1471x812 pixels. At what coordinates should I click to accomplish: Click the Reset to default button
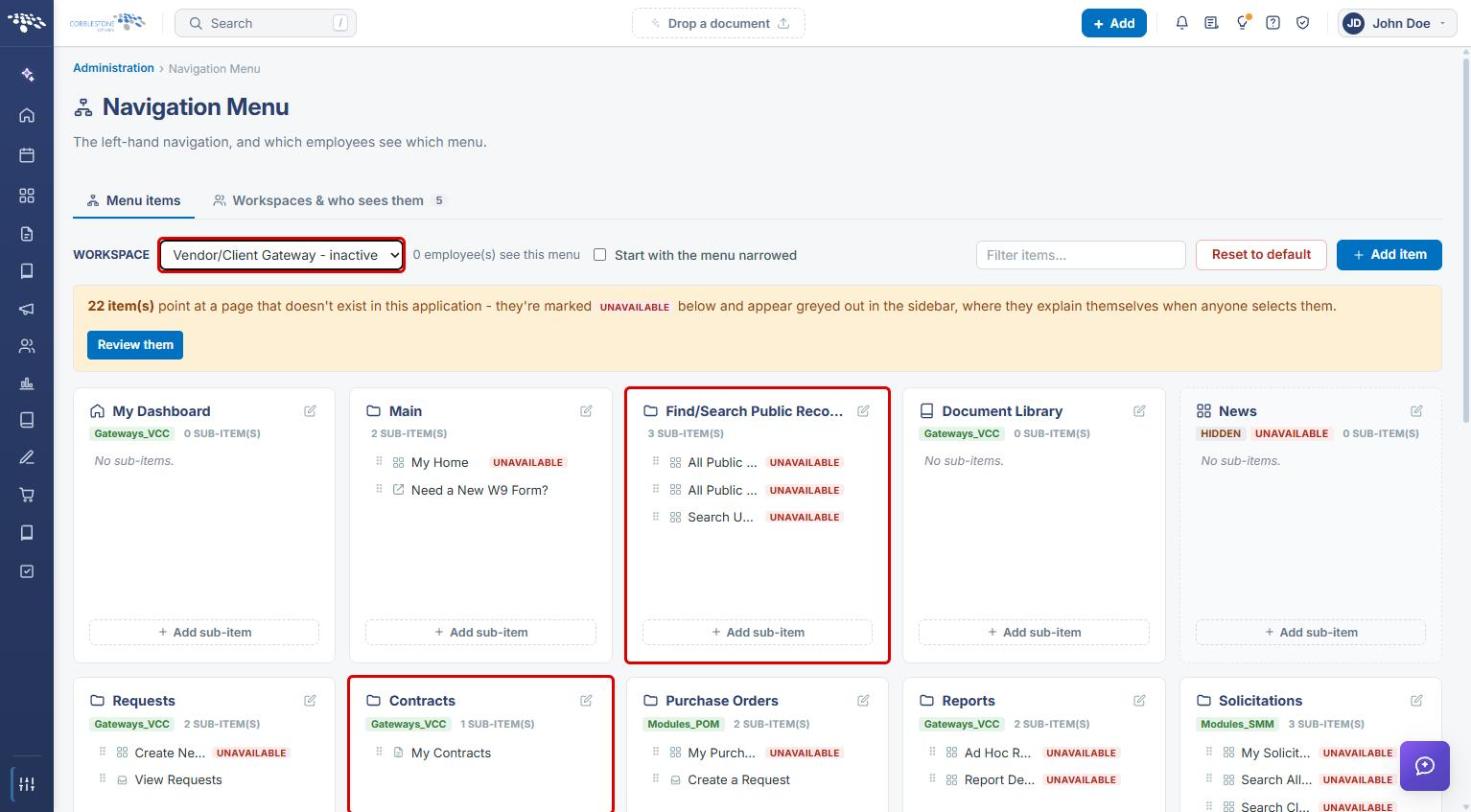point(1261,255)
